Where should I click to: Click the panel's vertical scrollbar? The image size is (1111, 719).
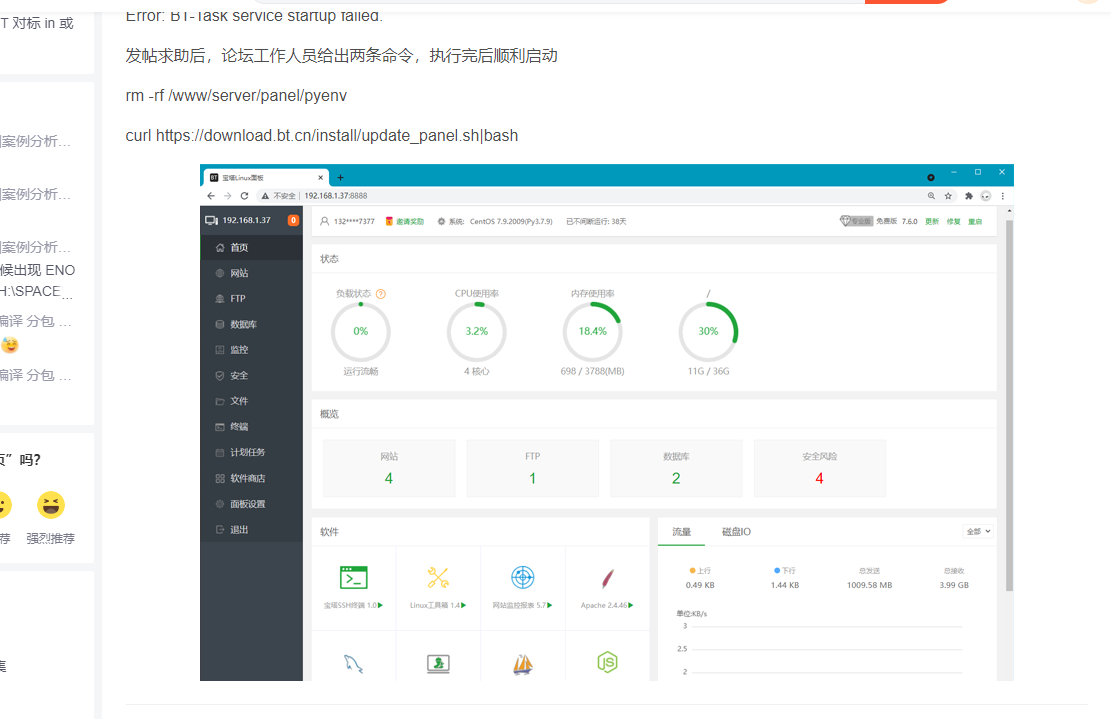1009,405
